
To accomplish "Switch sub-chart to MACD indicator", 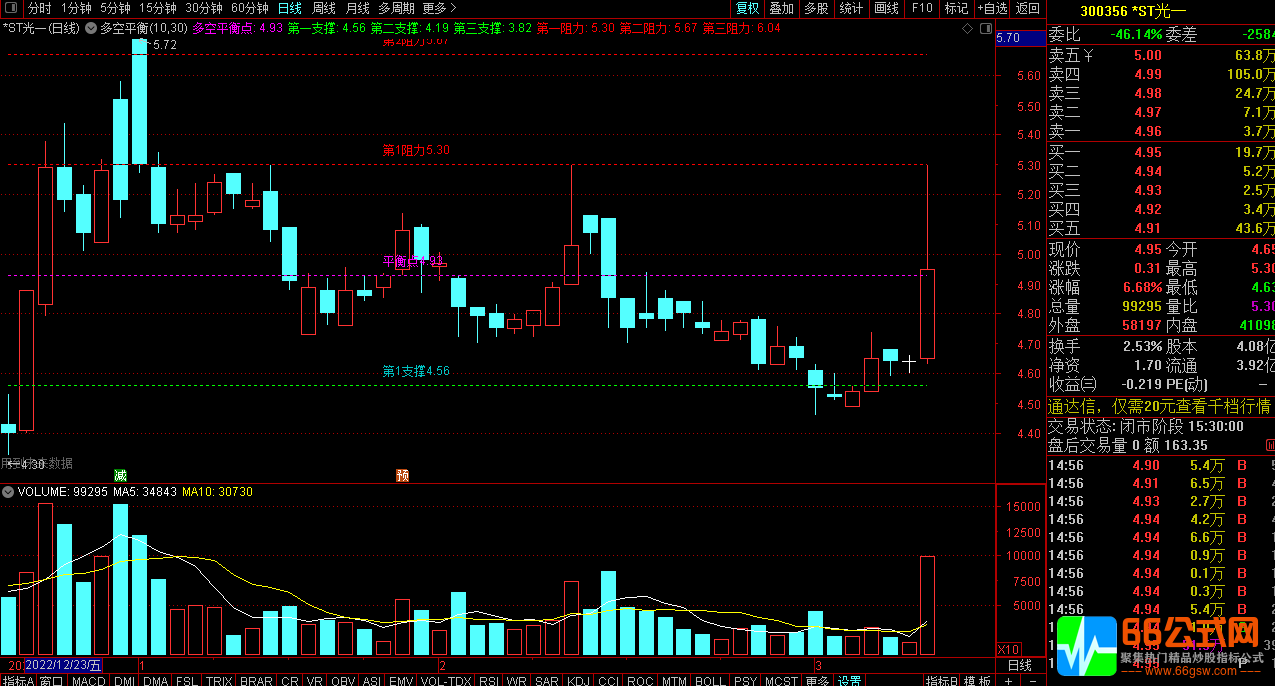I will pyautogui.click(x=88, y=680).
